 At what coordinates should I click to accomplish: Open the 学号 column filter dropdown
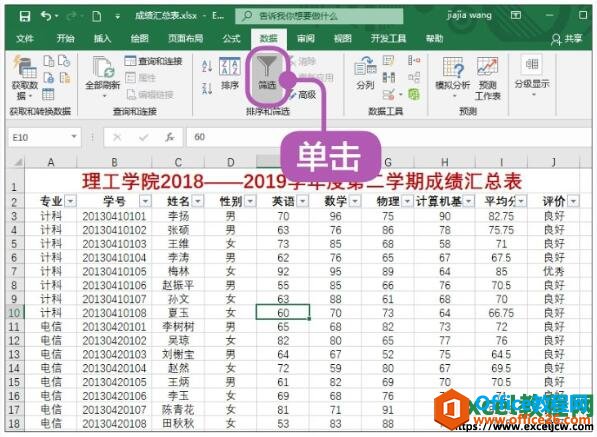click(145, 201)
